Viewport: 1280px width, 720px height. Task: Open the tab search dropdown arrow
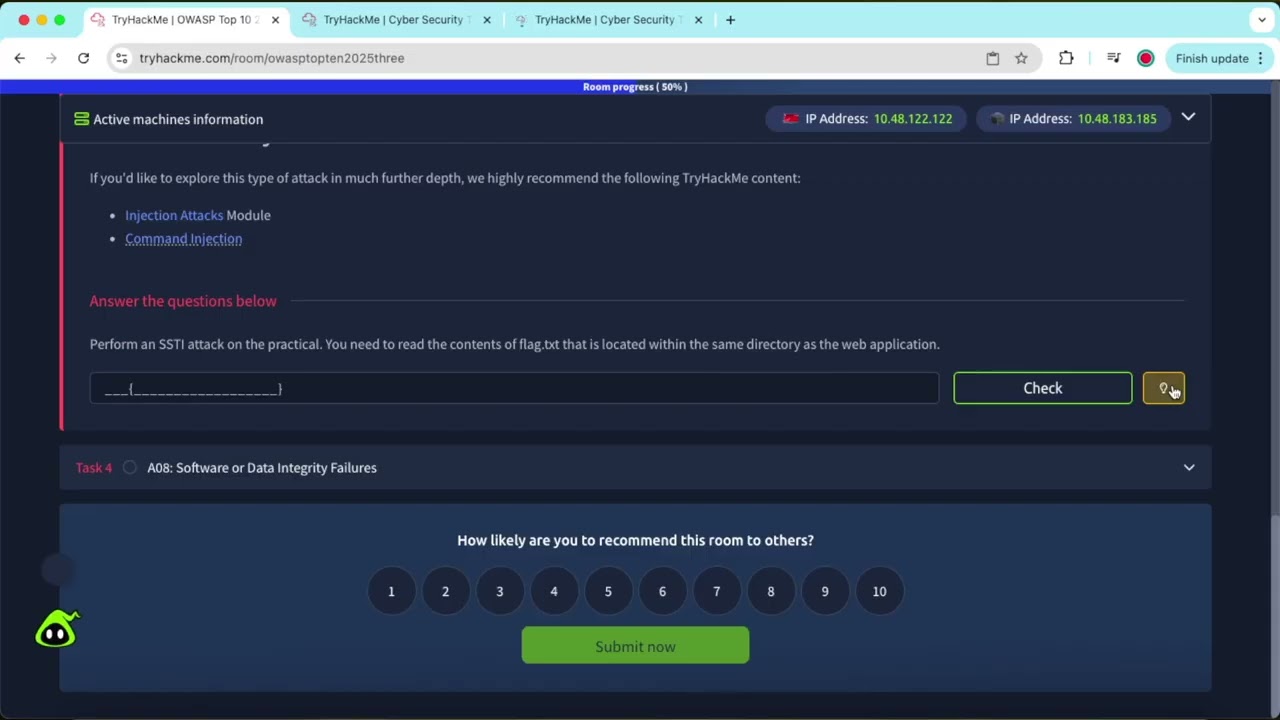point(1262,20)
